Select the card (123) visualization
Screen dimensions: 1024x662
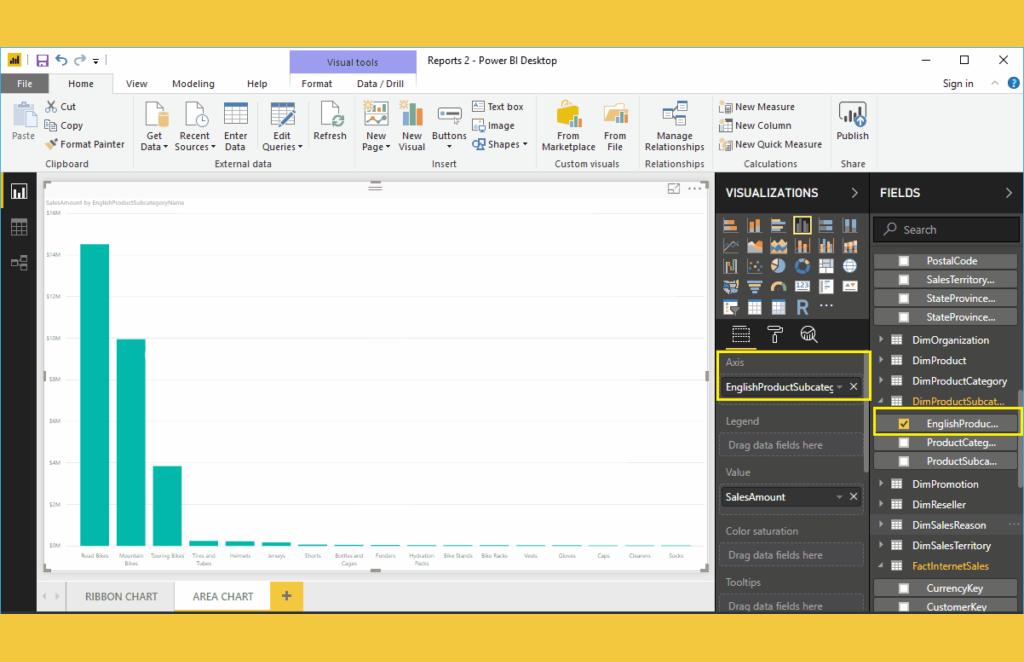point(802,286)
